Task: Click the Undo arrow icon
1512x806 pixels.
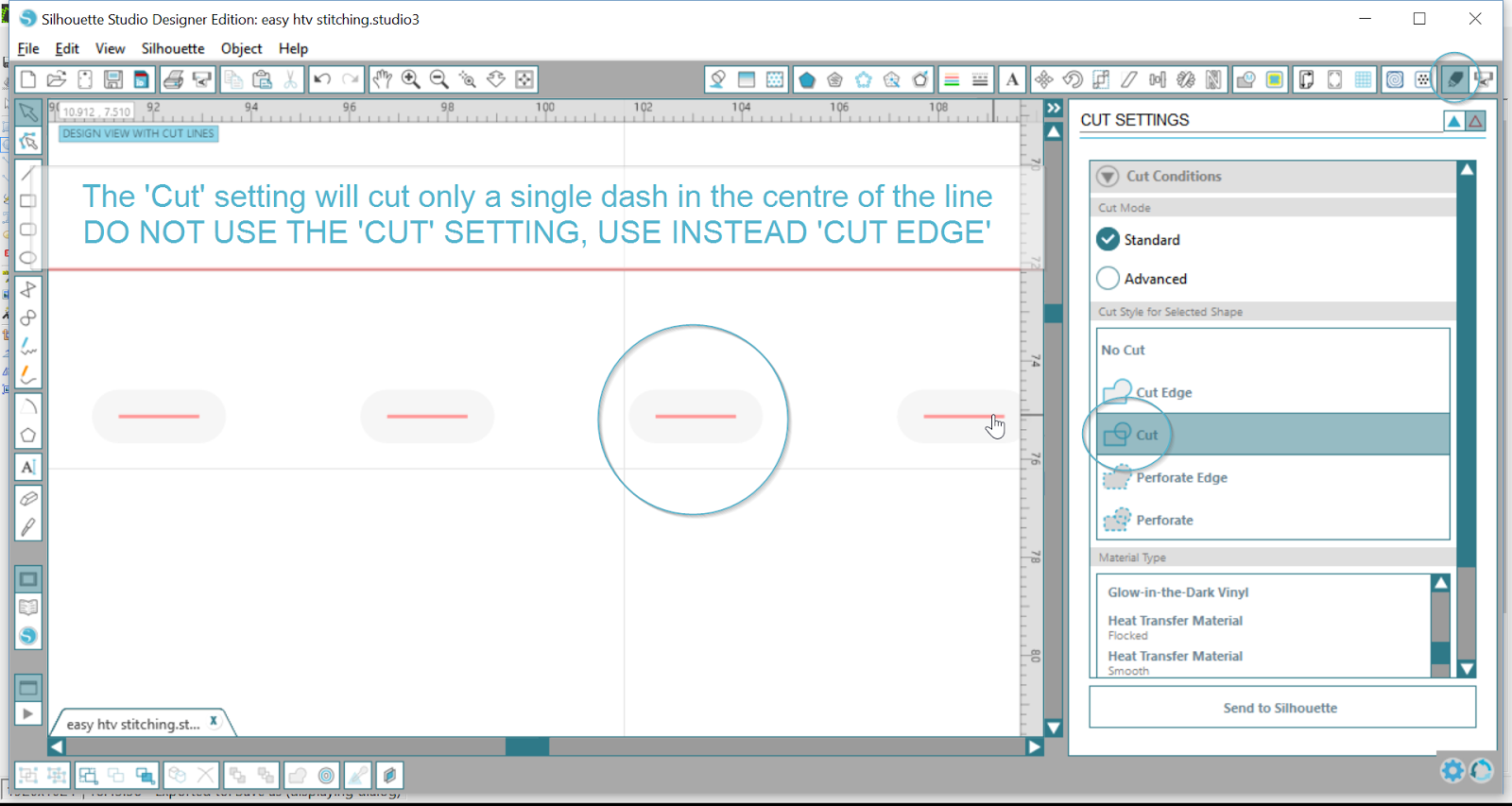Action: pos(322,79)
